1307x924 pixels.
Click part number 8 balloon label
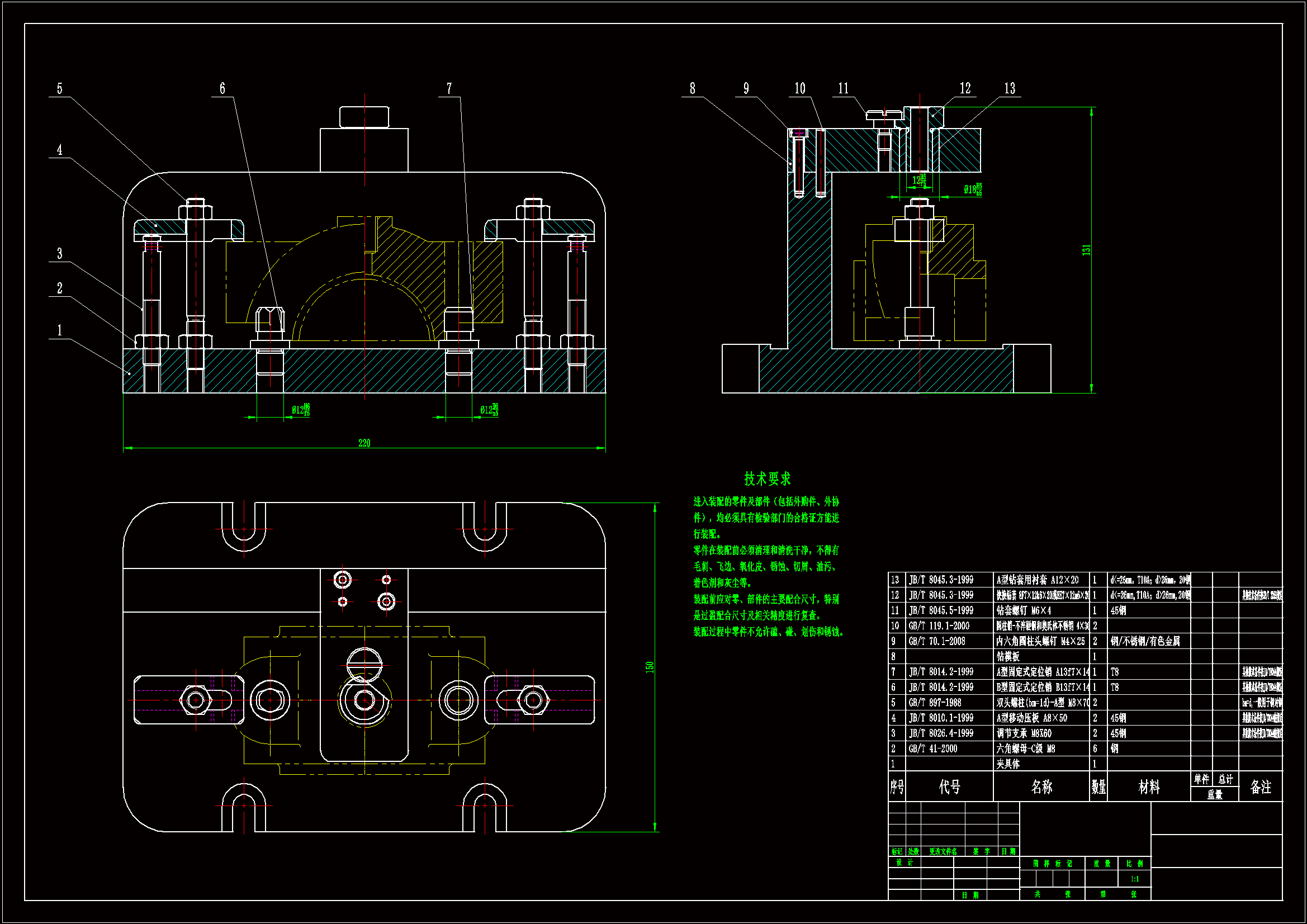click(692, 89)
